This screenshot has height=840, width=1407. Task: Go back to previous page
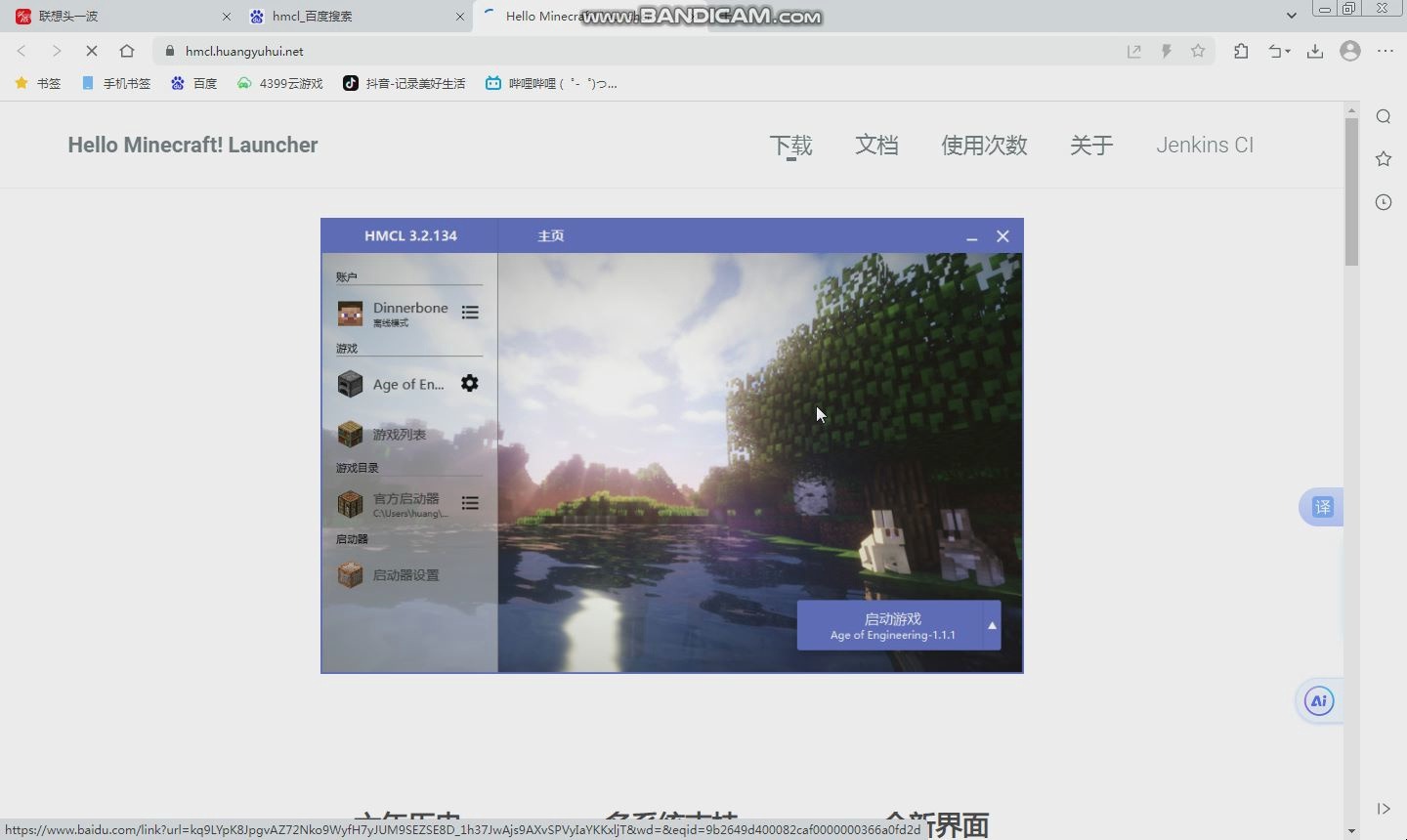[21, 51]
